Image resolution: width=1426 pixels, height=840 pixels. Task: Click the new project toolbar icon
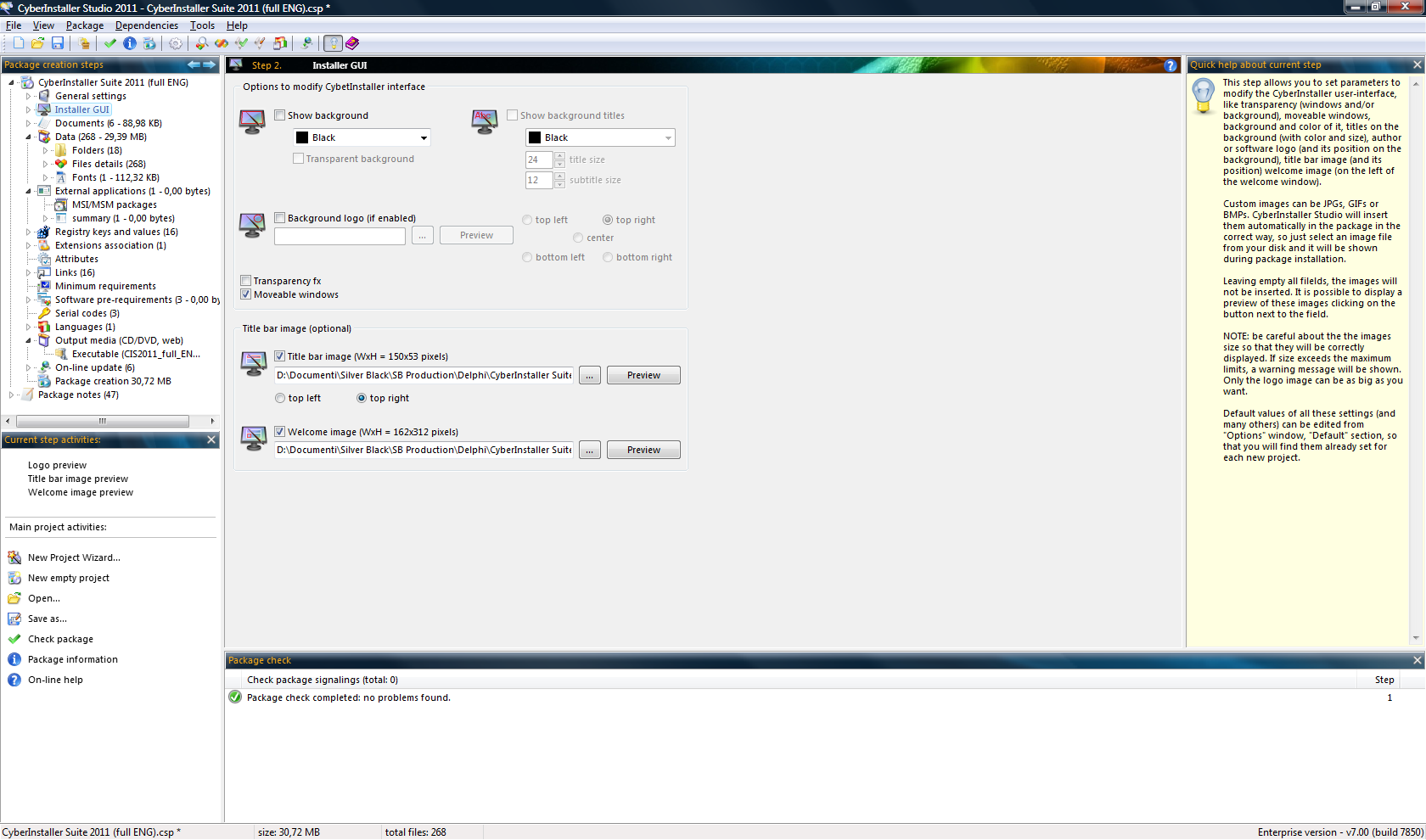pos(18,43)
